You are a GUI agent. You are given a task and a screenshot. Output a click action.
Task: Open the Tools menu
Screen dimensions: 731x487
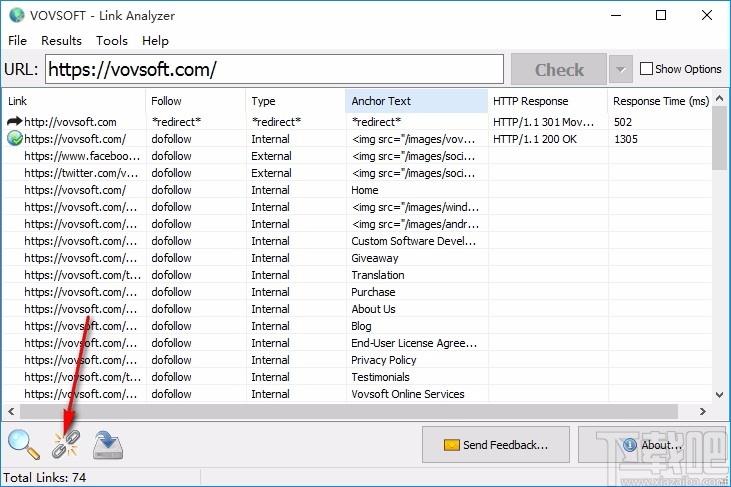click(112, 41)
